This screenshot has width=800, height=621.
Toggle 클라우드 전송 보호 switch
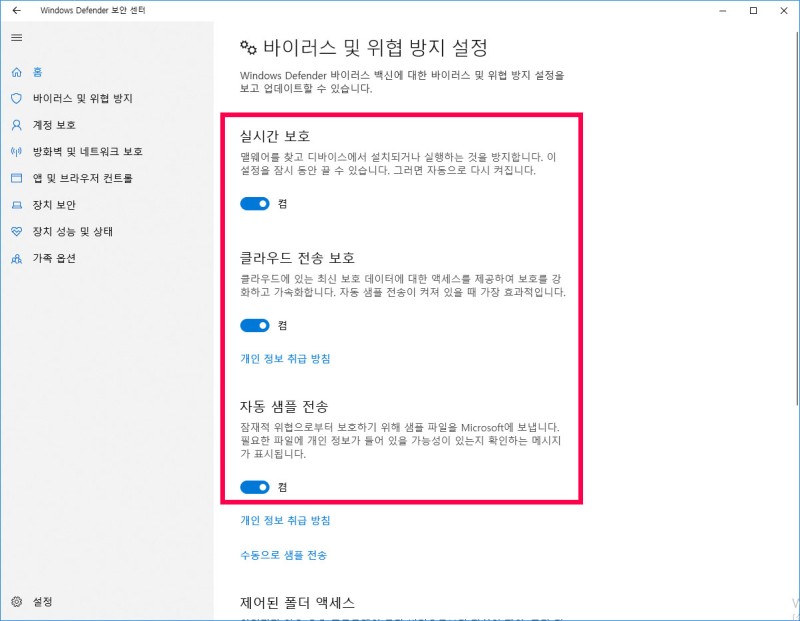255,325
